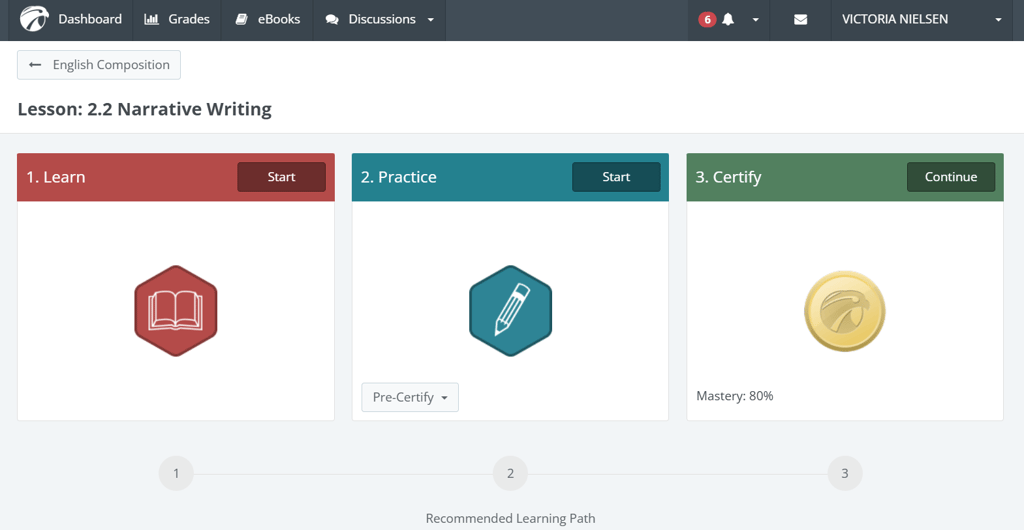The image size is (1024, 530).
Task: Click the teal pencil Practice icon
Action: (x=510, y=311)
